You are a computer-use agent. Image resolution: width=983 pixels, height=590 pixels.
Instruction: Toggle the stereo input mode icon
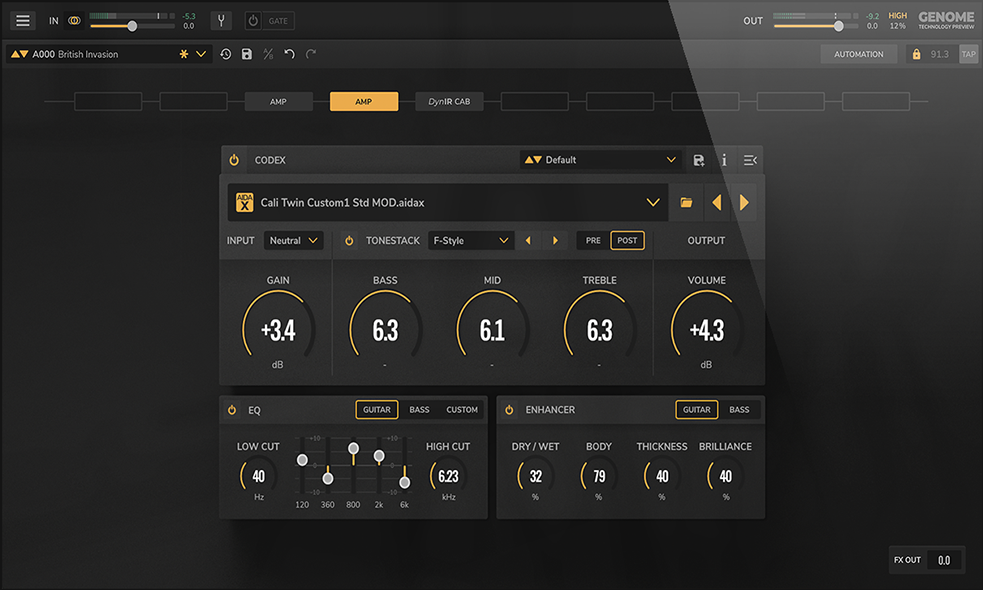pos(74,21)
